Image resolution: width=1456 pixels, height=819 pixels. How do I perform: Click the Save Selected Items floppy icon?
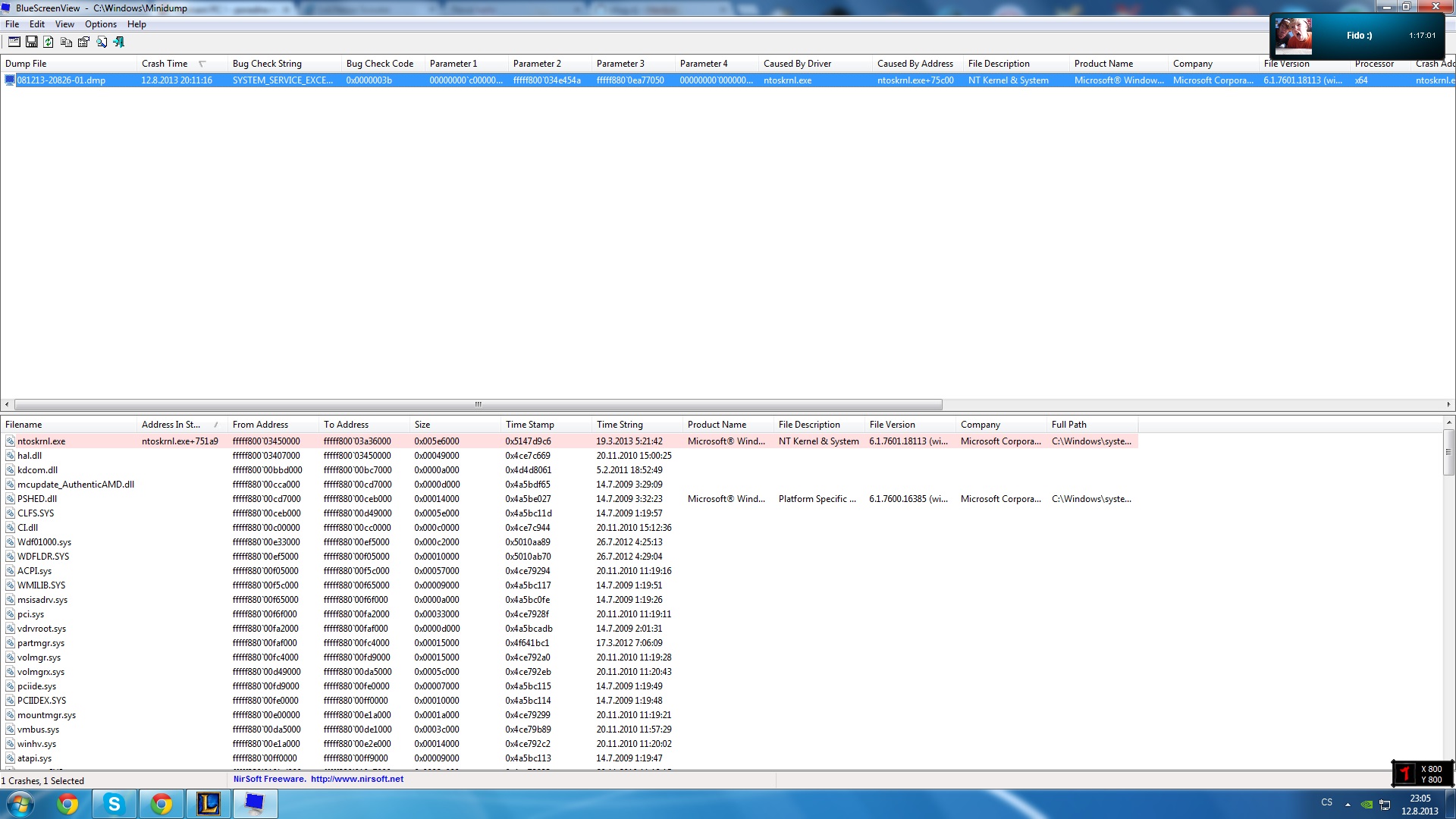point(31,42)
